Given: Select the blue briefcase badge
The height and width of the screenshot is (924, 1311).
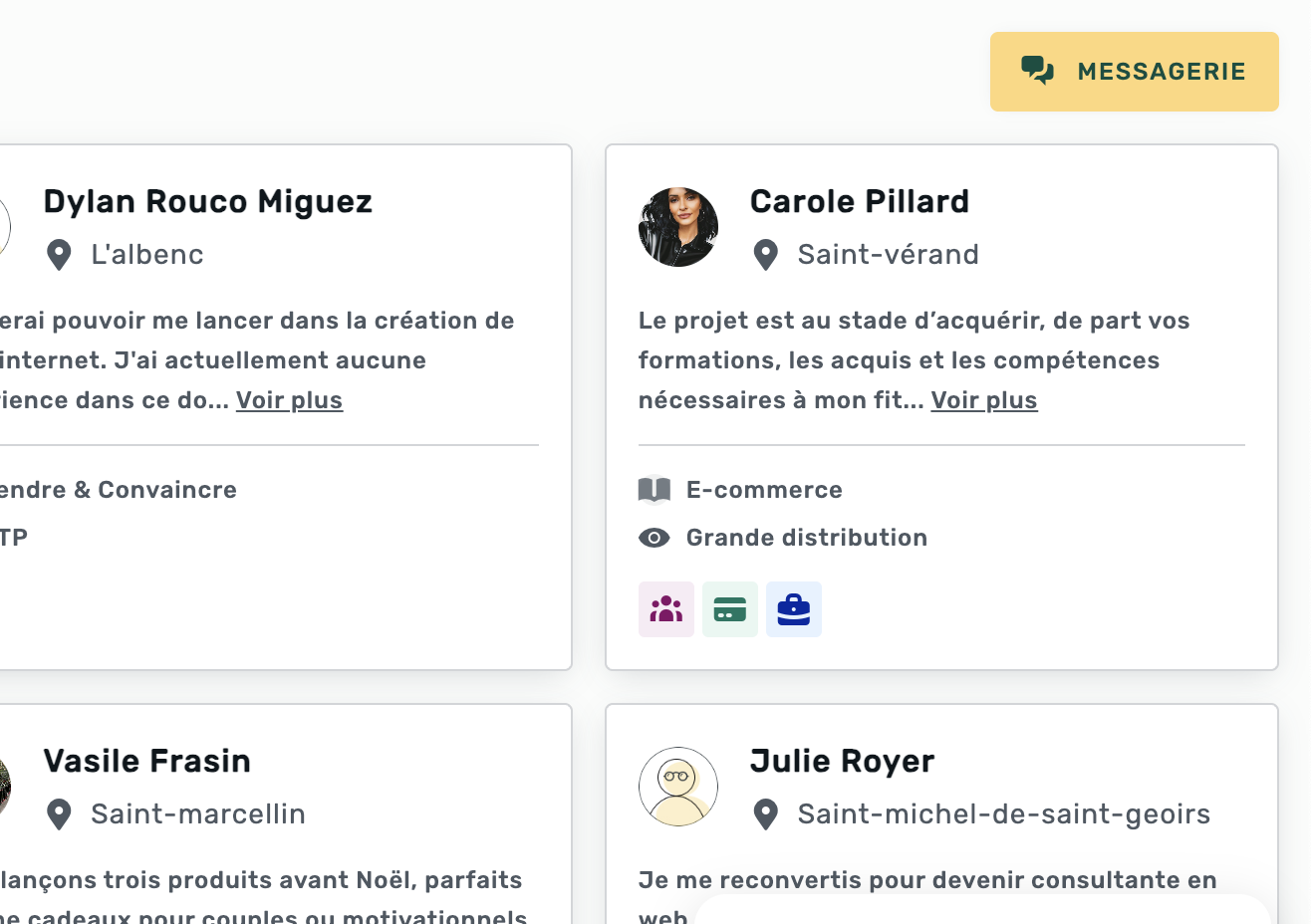Looking at the screenshot, I should pyautogui.click(x=793, y=609).
